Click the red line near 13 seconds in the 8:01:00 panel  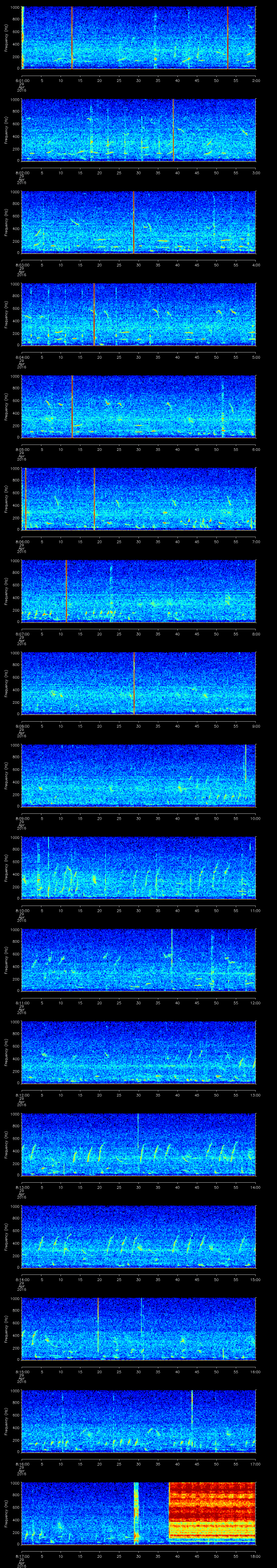click(72, 38)
